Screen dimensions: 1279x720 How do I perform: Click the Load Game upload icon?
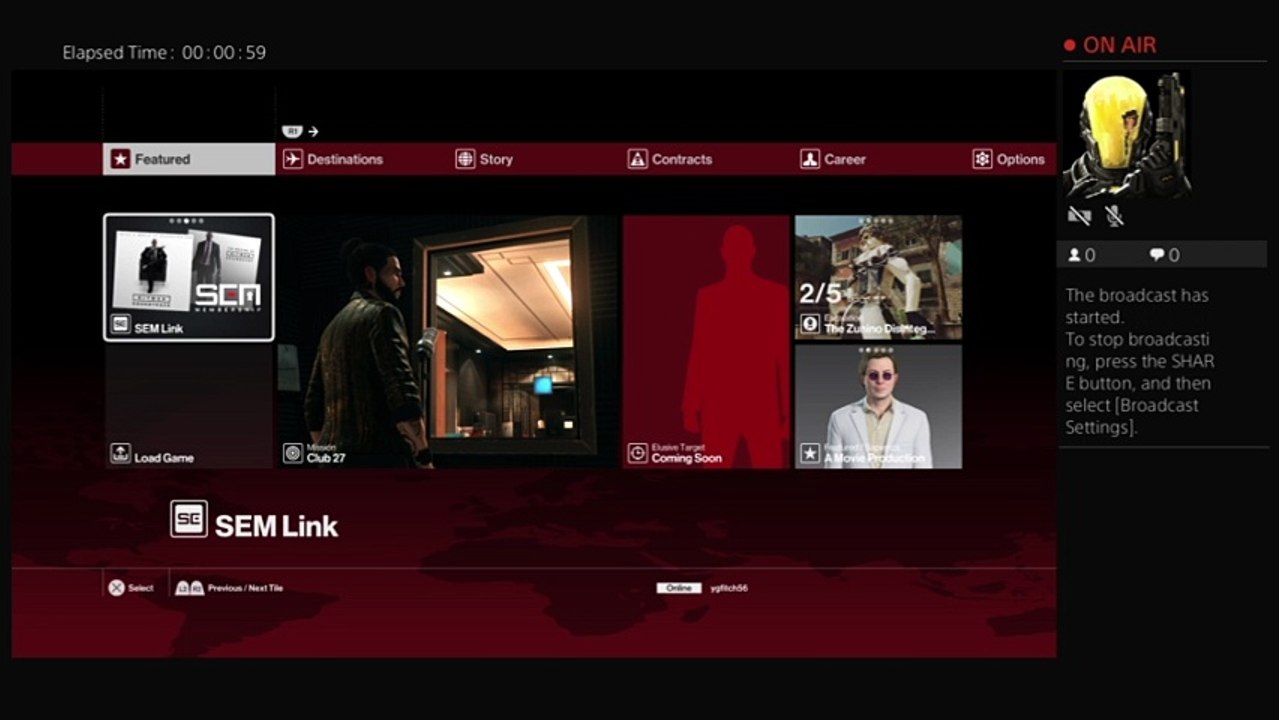point(120,453)
